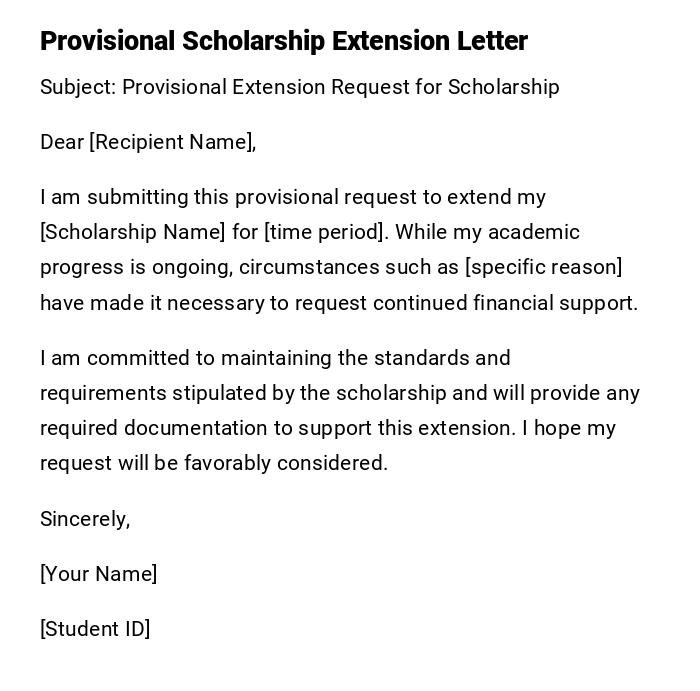Click the [Your Name] placeholder
Viewport: 700px width, 691px height.
coord(98,574)
